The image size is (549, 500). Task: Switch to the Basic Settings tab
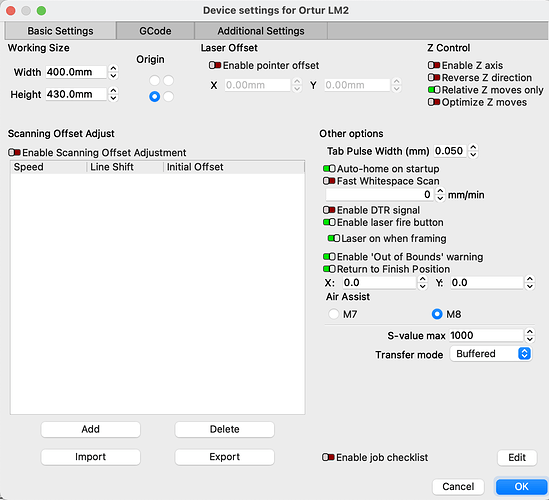click(x=60, y=31)
